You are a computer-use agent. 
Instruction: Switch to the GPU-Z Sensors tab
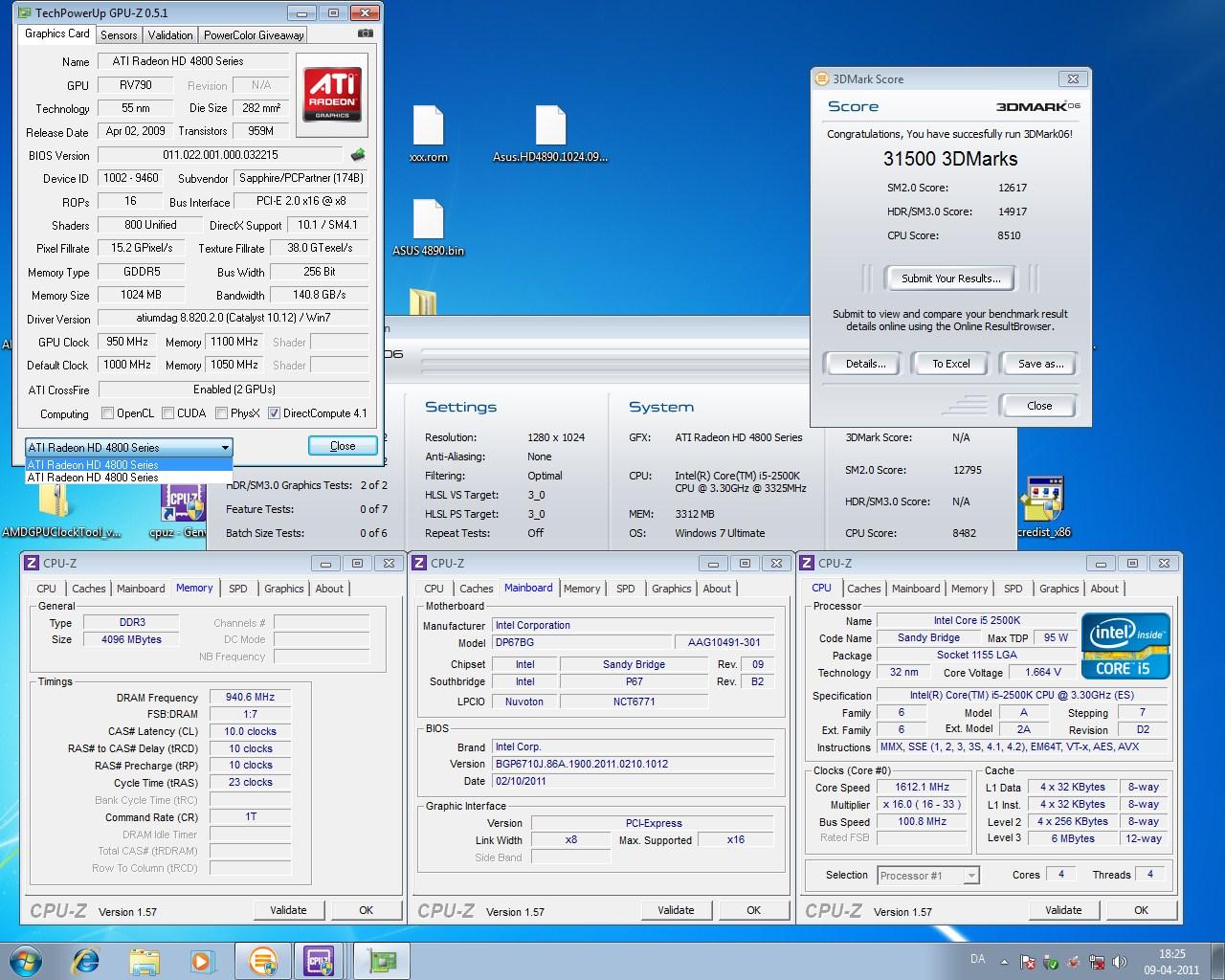click(119, 35)
